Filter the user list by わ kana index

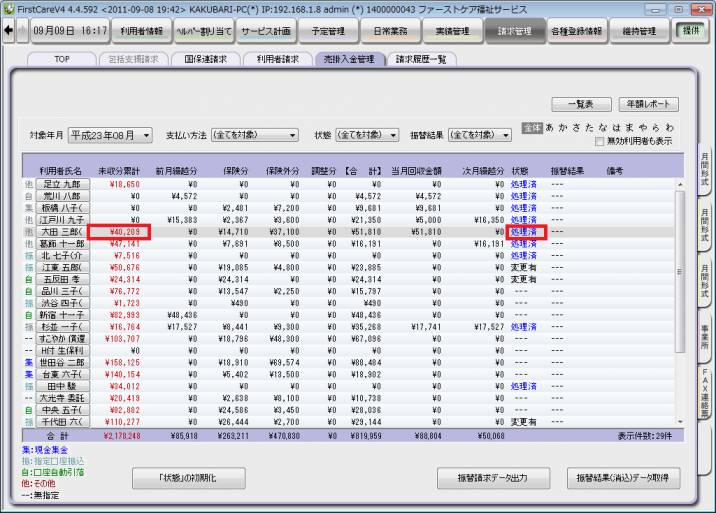669,128
